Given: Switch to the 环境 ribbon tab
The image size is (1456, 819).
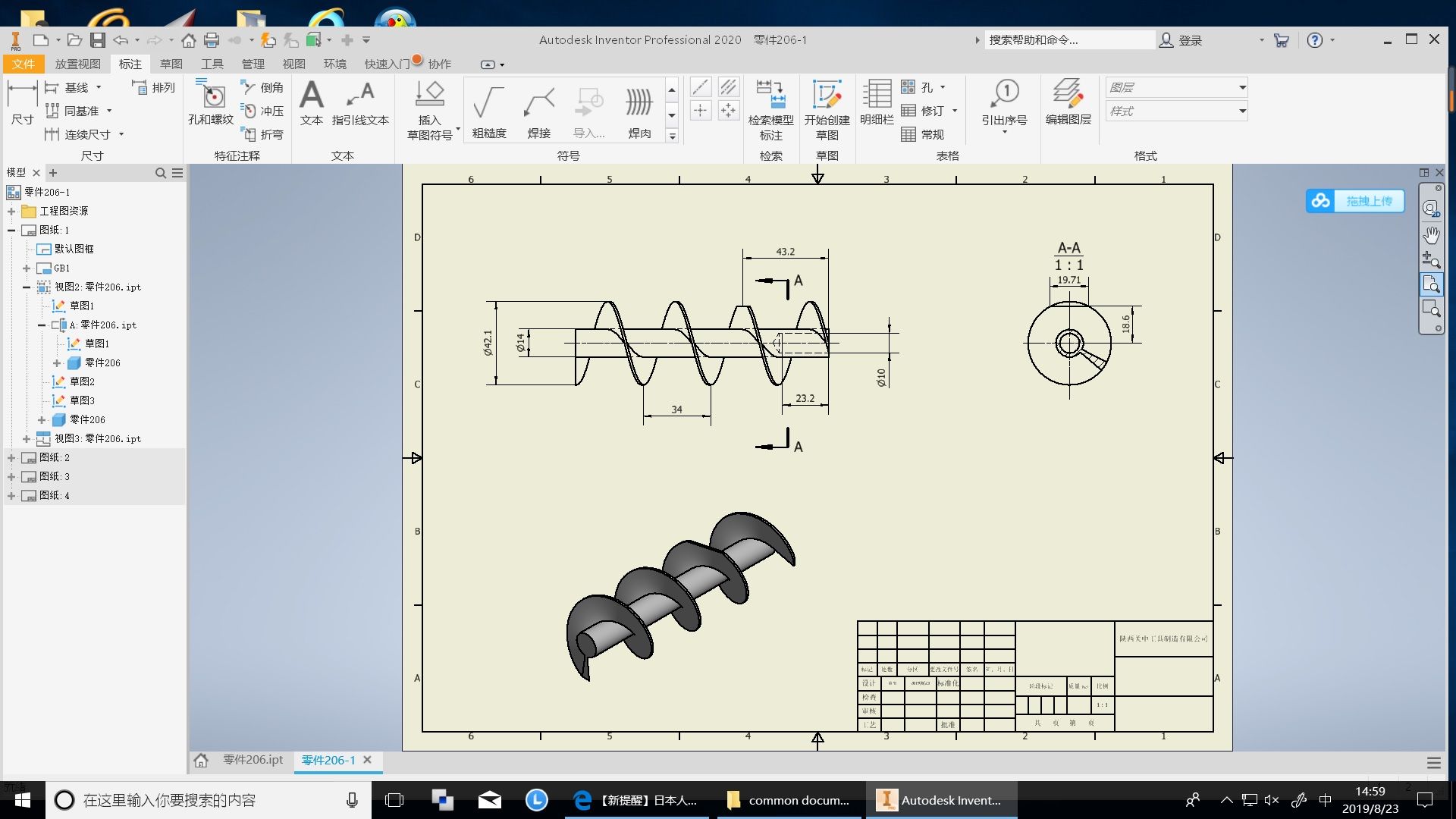Looking at the screenshot, I should (334, 64).
